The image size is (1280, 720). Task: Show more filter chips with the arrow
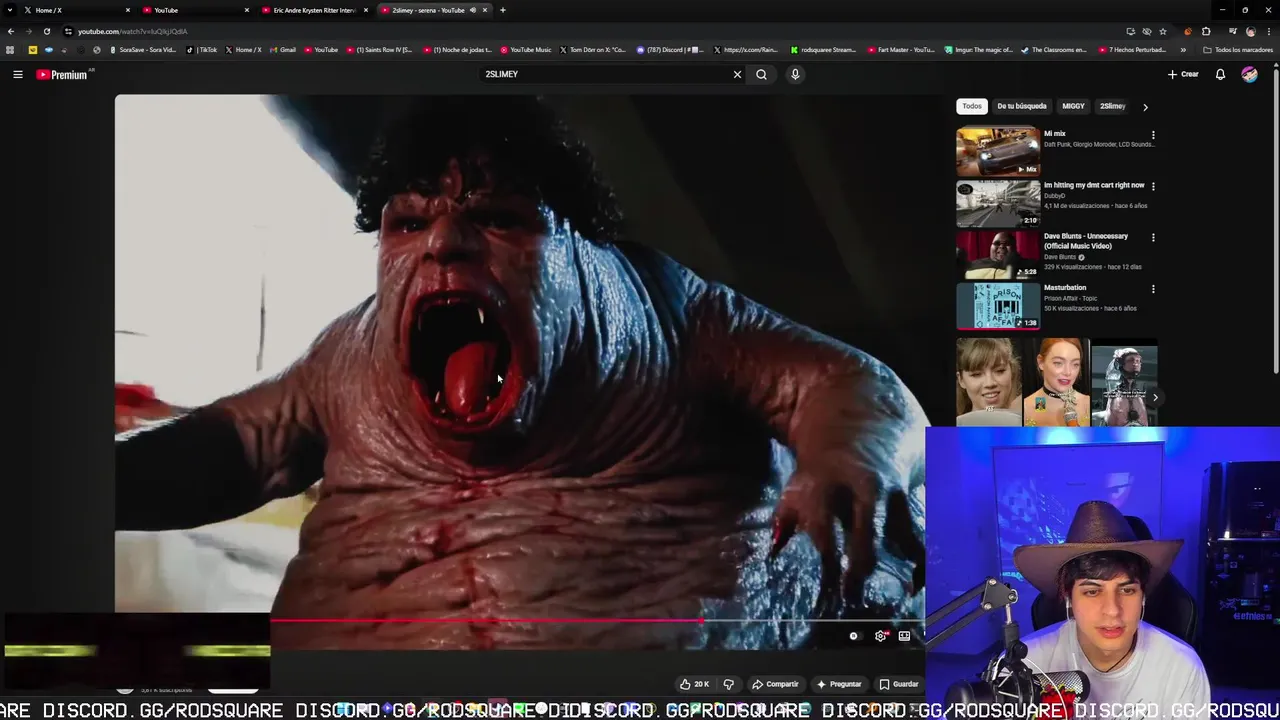pos(1145,106)
